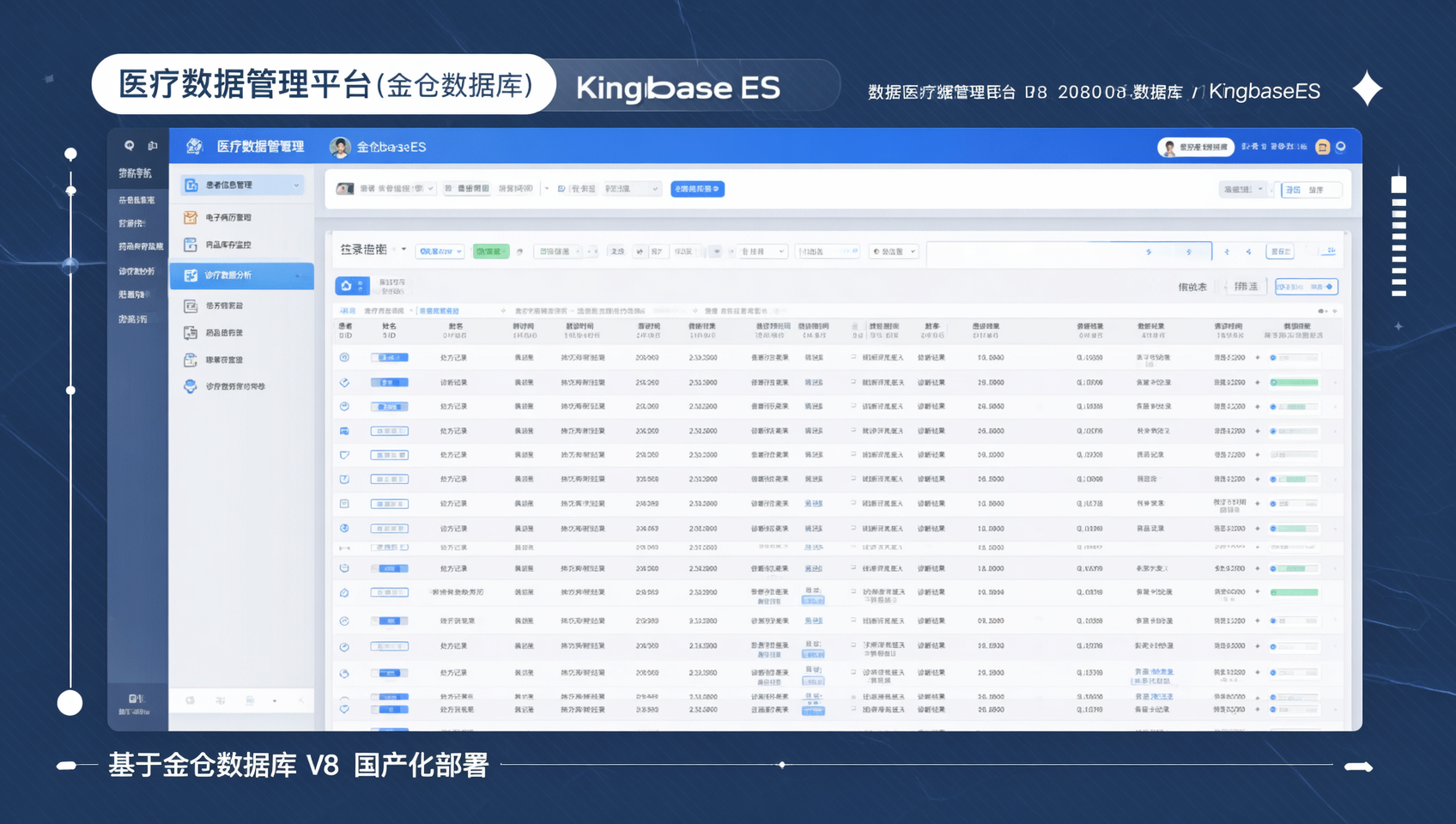Screen dimensions: 1456x824
Task: Open the 患者信息管理 folder icon
Action: tap(190, 185)
